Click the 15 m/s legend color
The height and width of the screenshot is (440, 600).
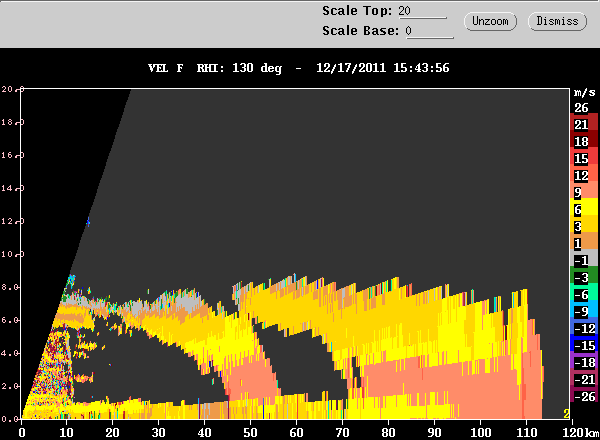(x=585, y=158)
